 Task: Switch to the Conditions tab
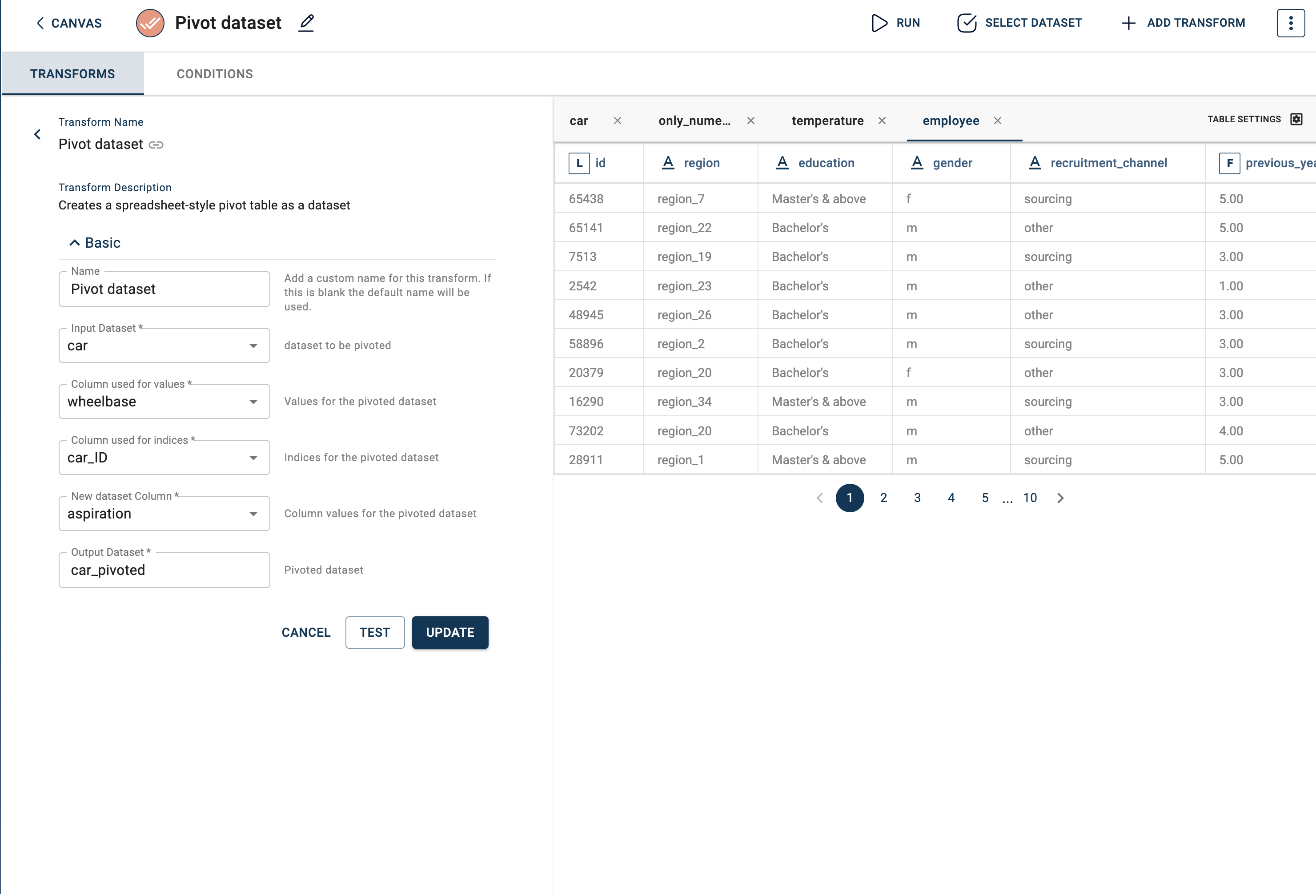(x=215, y=74)
